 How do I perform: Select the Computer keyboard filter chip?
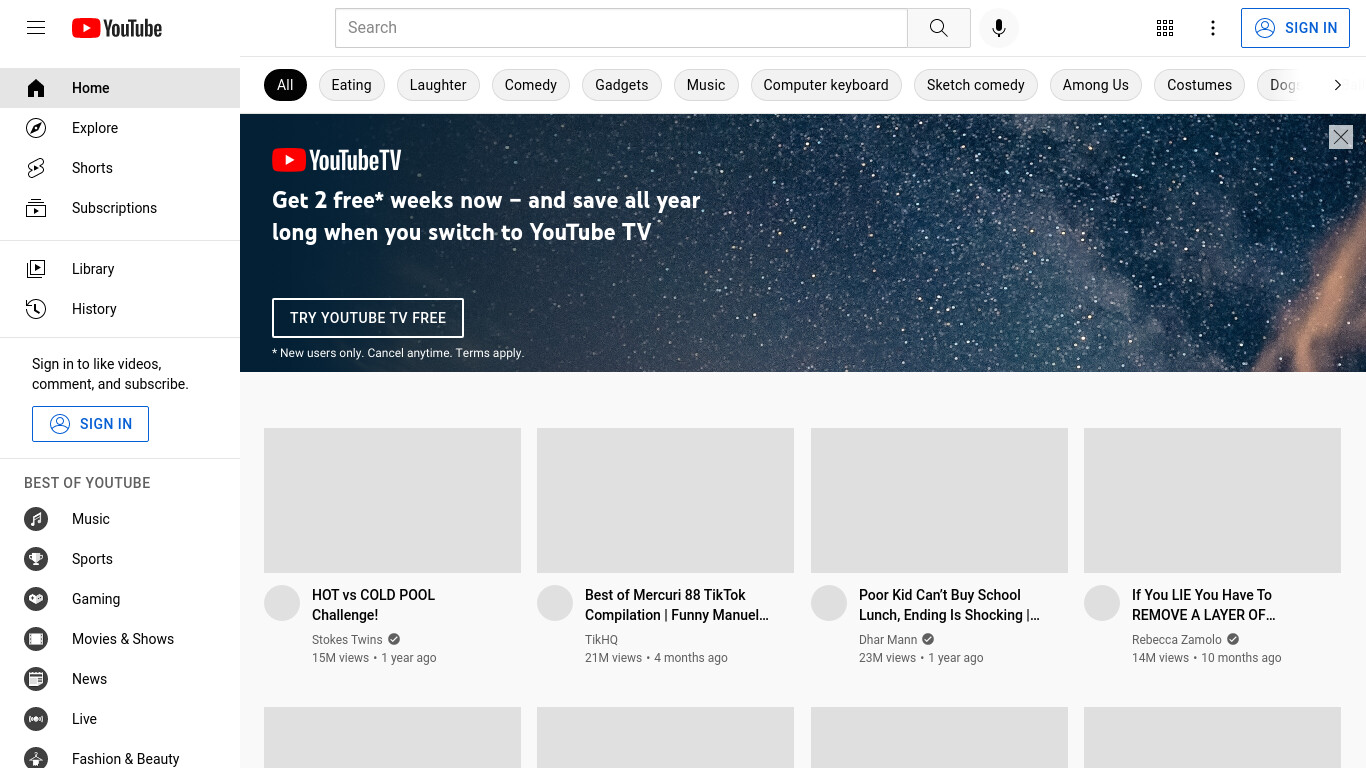click(x=826, y=85)
